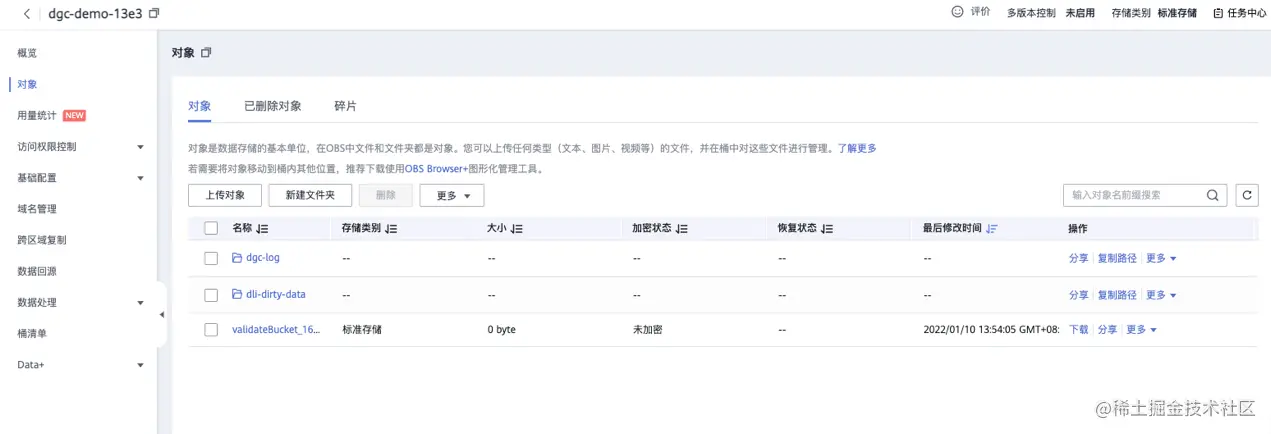Open 对象 in the sidebar

(27, 85)
